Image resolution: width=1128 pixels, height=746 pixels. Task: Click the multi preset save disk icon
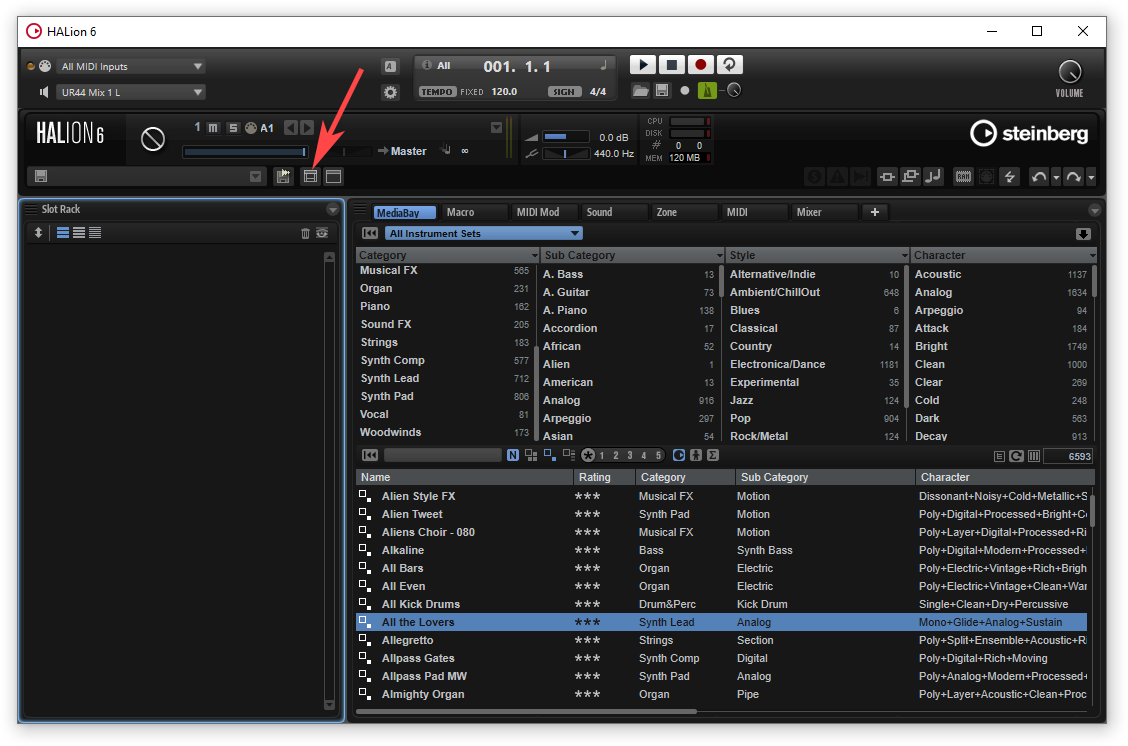click(41, 176)
